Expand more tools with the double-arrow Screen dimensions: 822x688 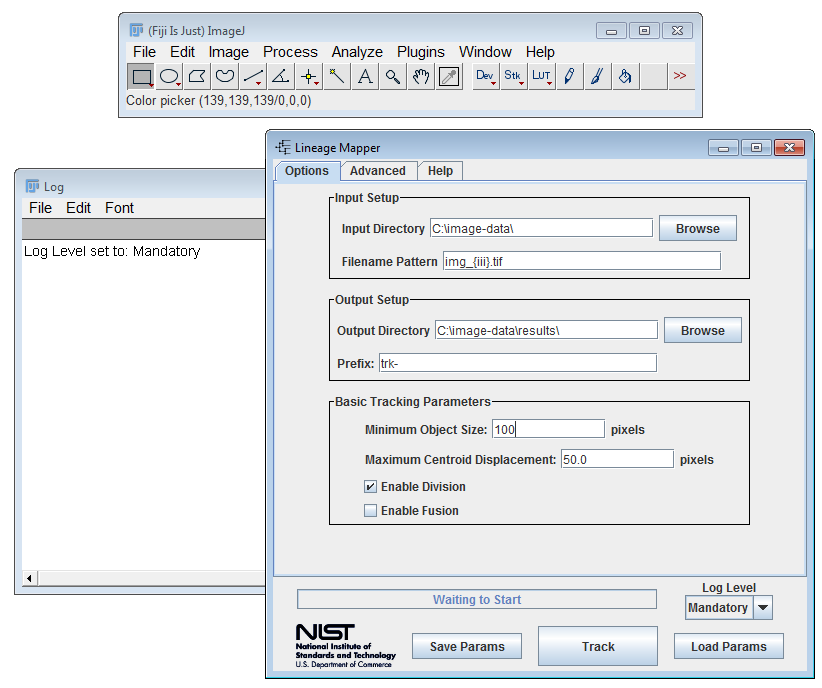click(680, 76)
